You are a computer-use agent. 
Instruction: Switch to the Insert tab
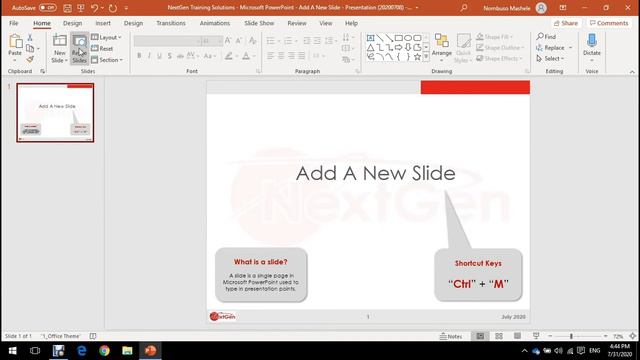point(103,23)
